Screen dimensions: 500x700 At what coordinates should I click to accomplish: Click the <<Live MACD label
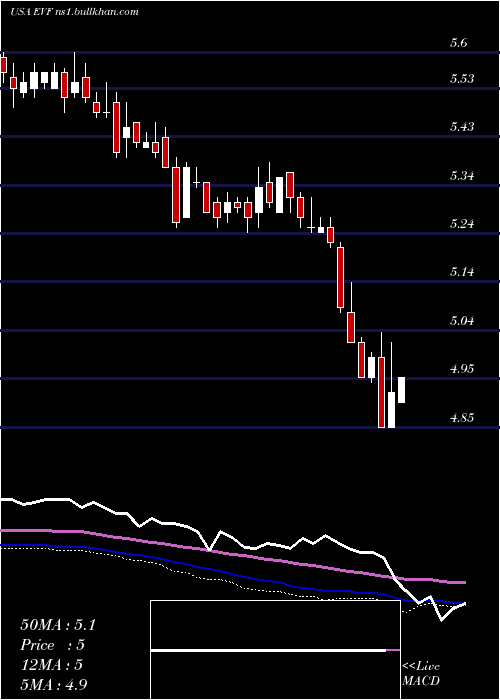[x=421, y=674]
